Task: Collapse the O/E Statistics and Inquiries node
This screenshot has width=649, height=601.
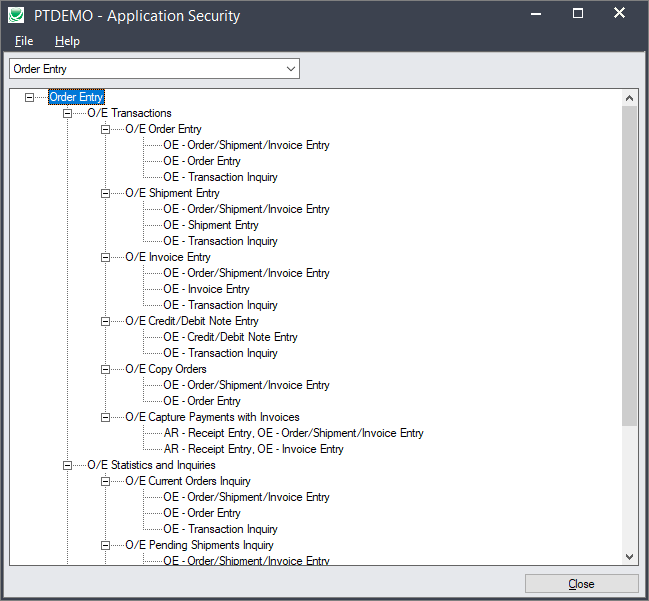Action: (x=68, y=465)
